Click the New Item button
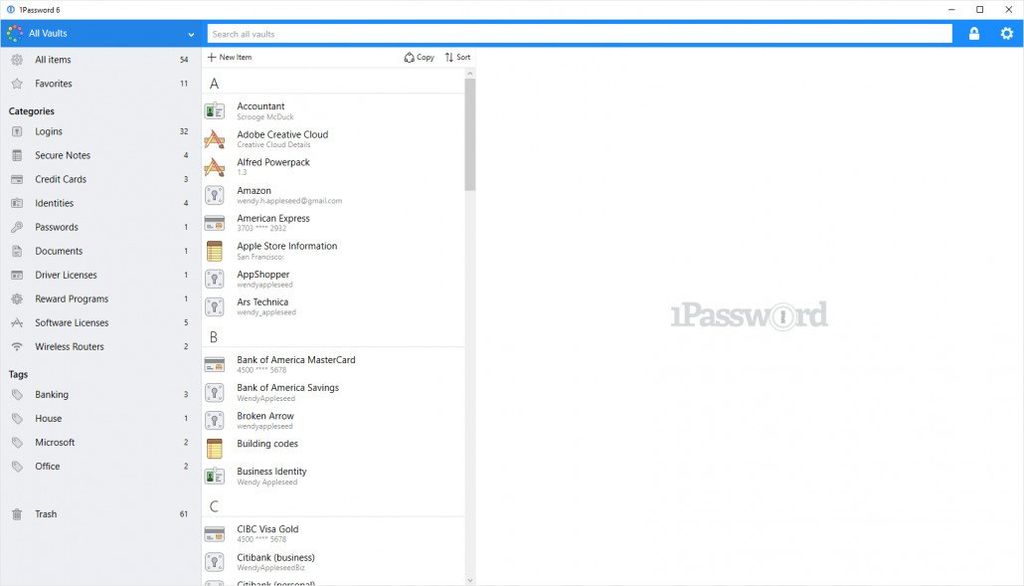The width and height of the screenshot is (1024, 586). [x=230, y=57]
